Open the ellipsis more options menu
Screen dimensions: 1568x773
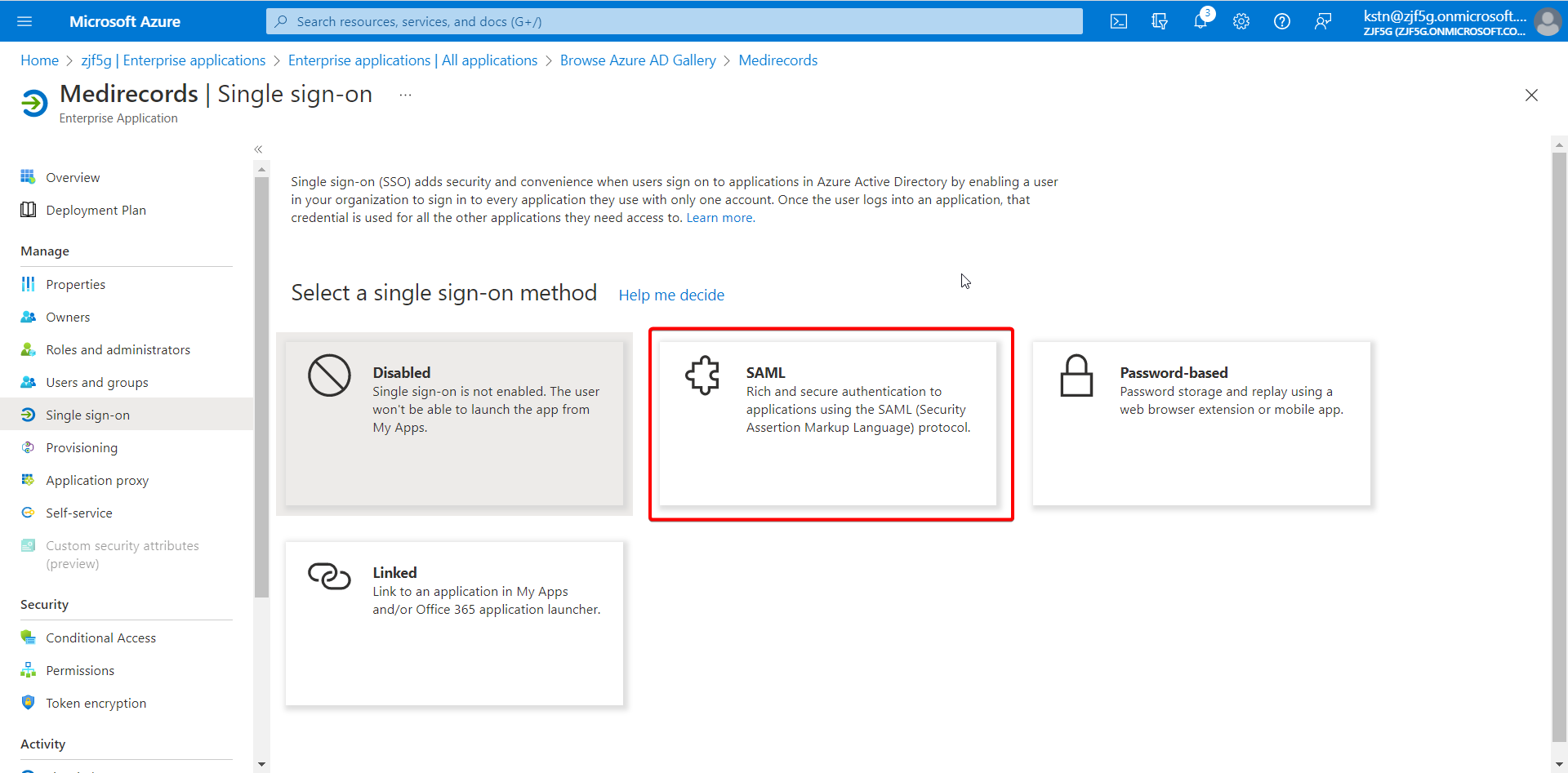click(405, 95)
